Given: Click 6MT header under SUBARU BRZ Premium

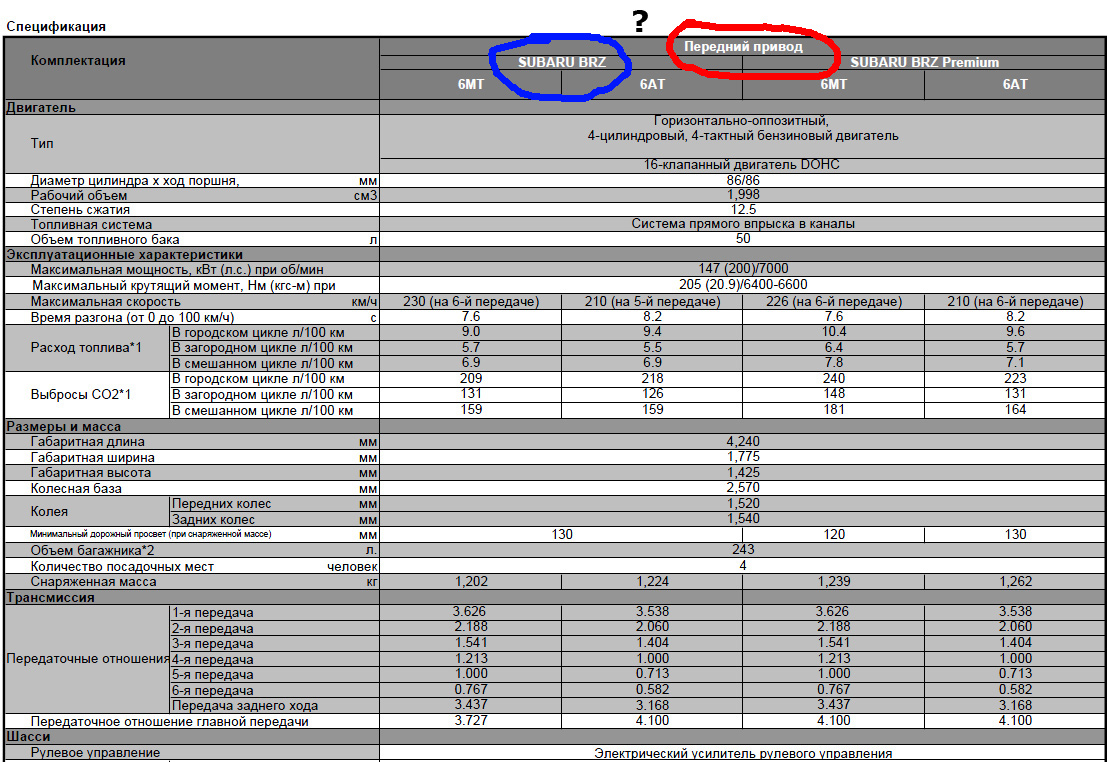Looking at the screenshot, I should [833, 84].
